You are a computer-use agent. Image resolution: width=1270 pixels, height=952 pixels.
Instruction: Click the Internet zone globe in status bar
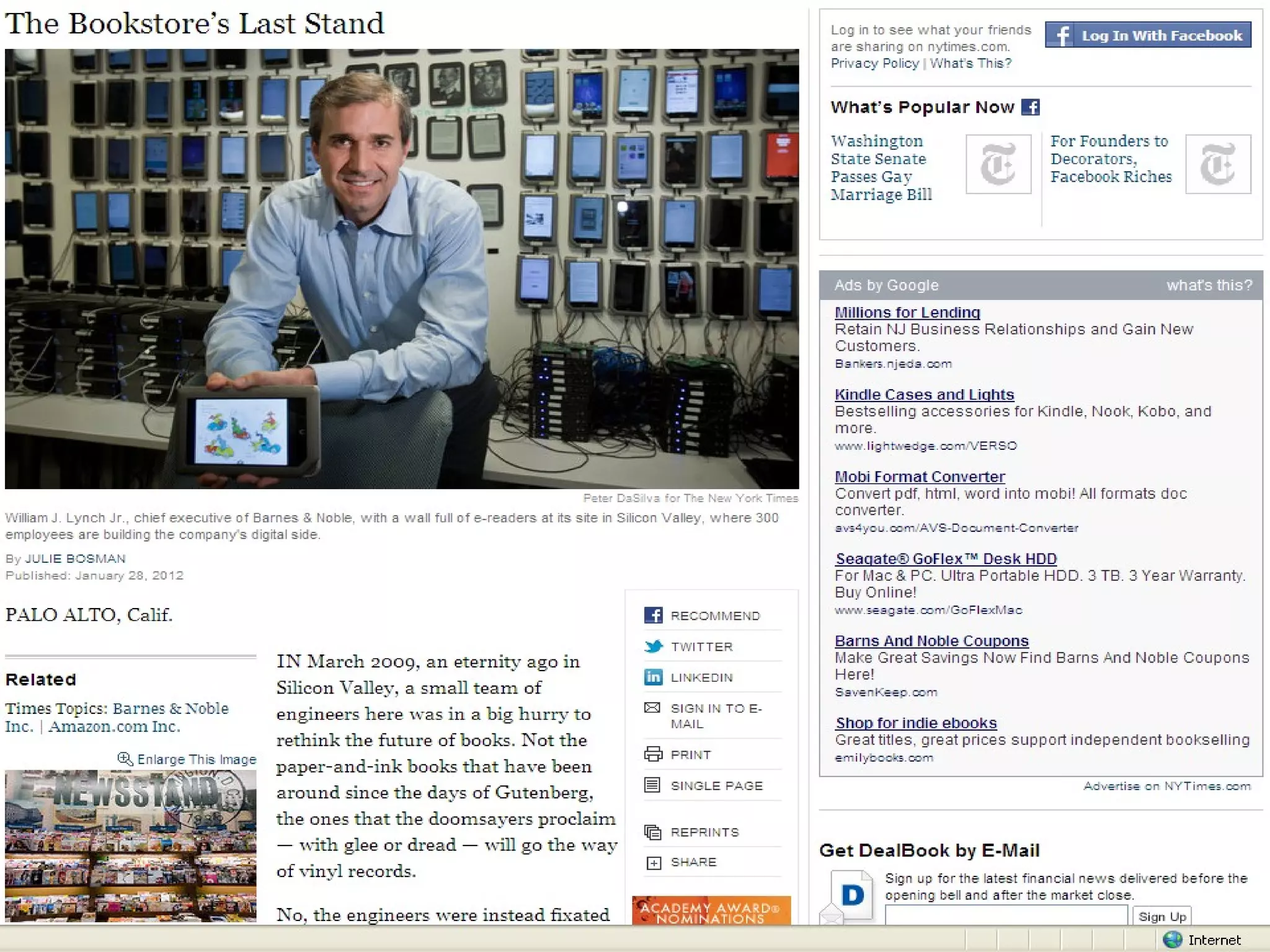[1172, 940]
